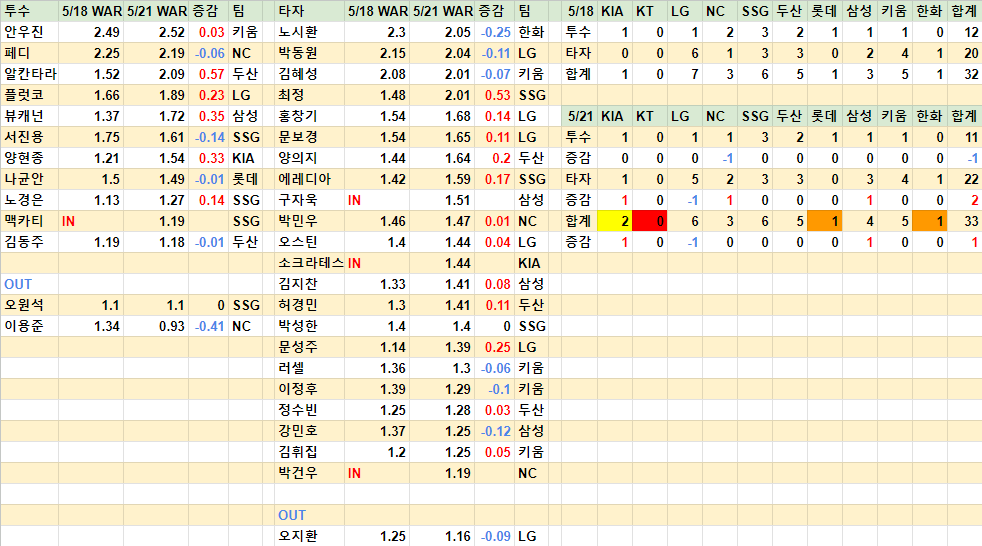Select the KIA team cell beside 양현종
The height and width of the screenshot is (546, 982).
(x=243, y=158)
